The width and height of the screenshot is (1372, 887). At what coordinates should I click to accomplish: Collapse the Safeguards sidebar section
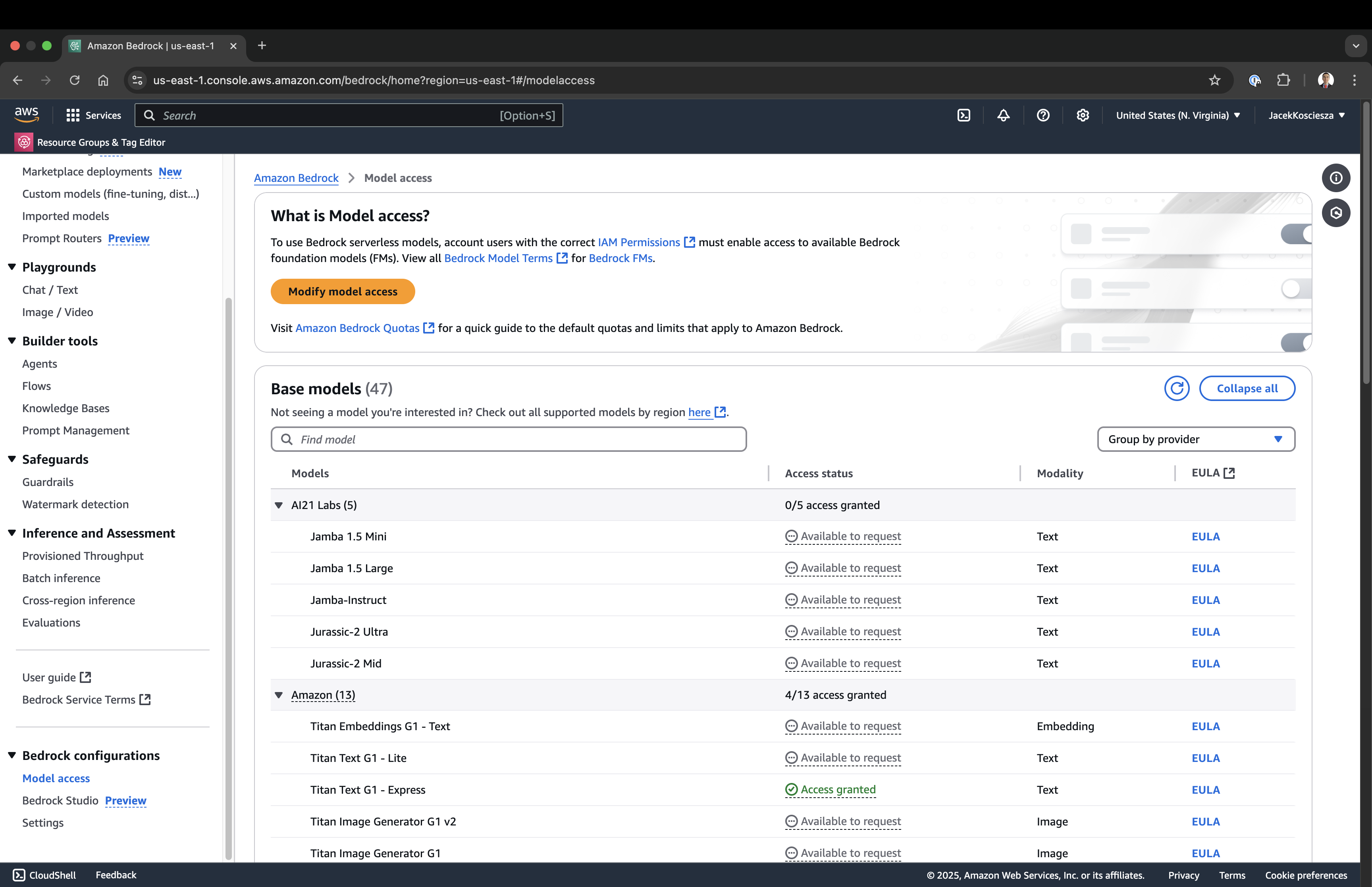click(12, 459)
